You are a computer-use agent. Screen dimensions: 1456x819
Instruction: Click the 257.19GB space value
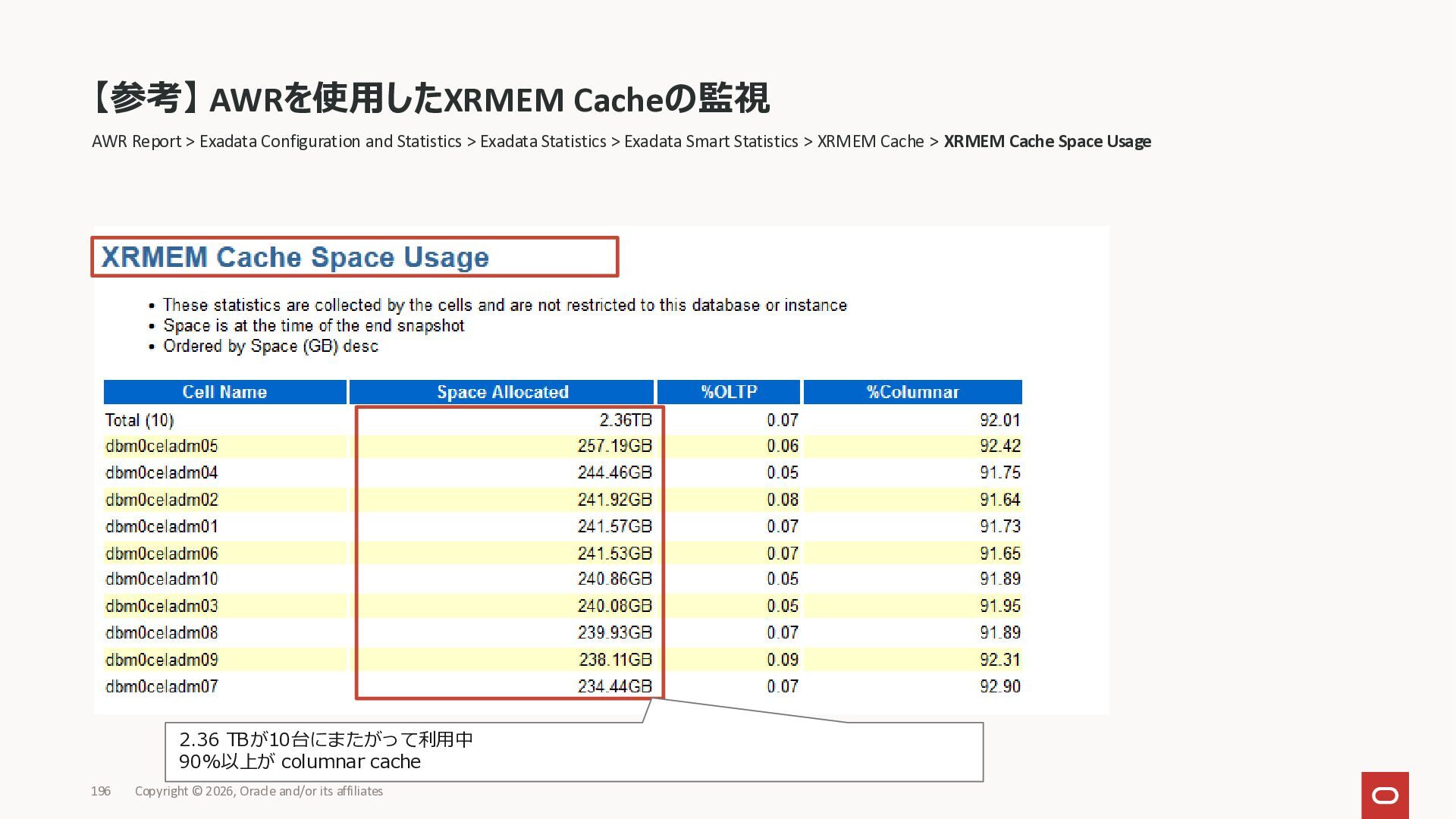[x=614, y=446]
